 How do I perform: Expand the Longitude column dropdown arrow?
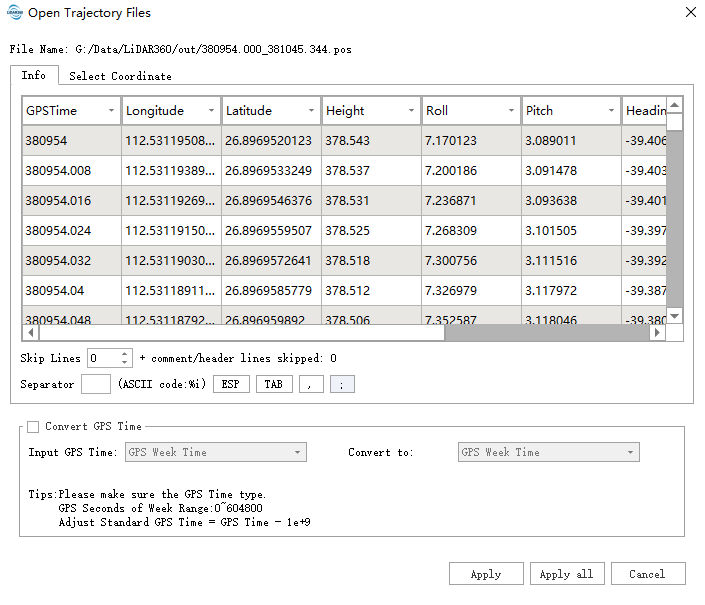point(210,111)
